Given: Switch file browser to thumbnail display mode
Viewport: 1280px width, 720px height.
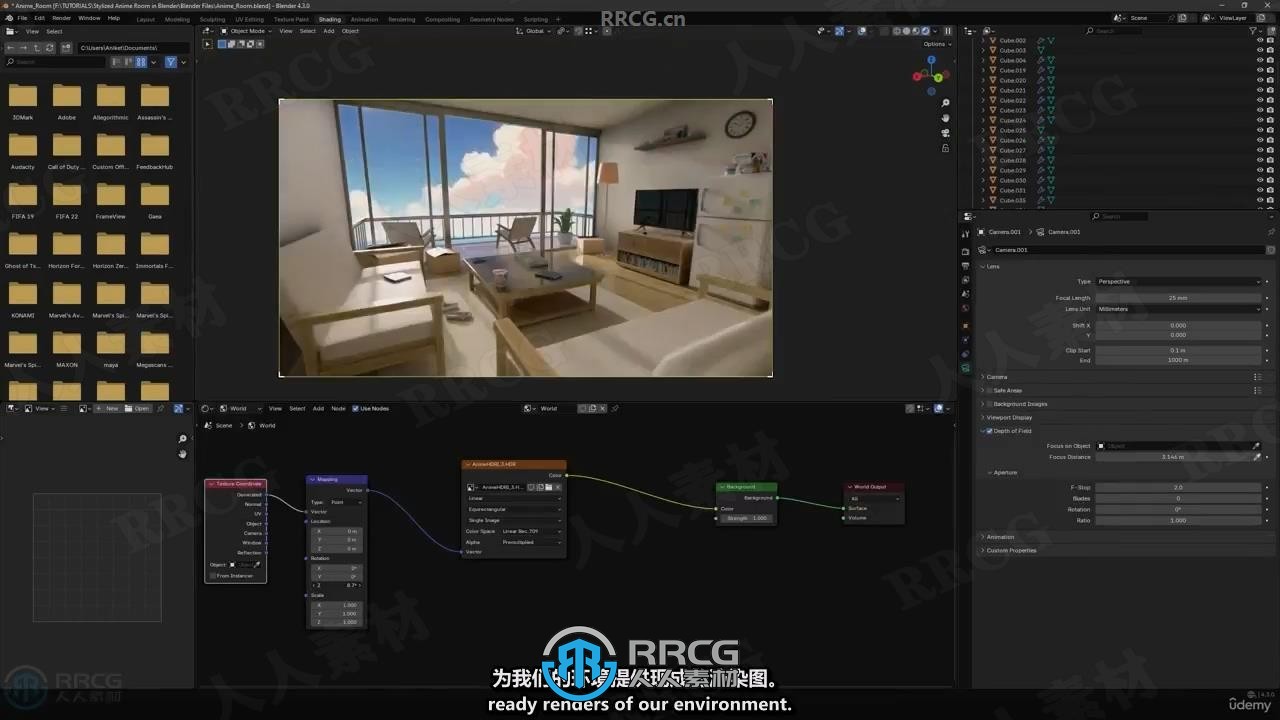Looking at the screenshot, I should (x=140, y=62).
